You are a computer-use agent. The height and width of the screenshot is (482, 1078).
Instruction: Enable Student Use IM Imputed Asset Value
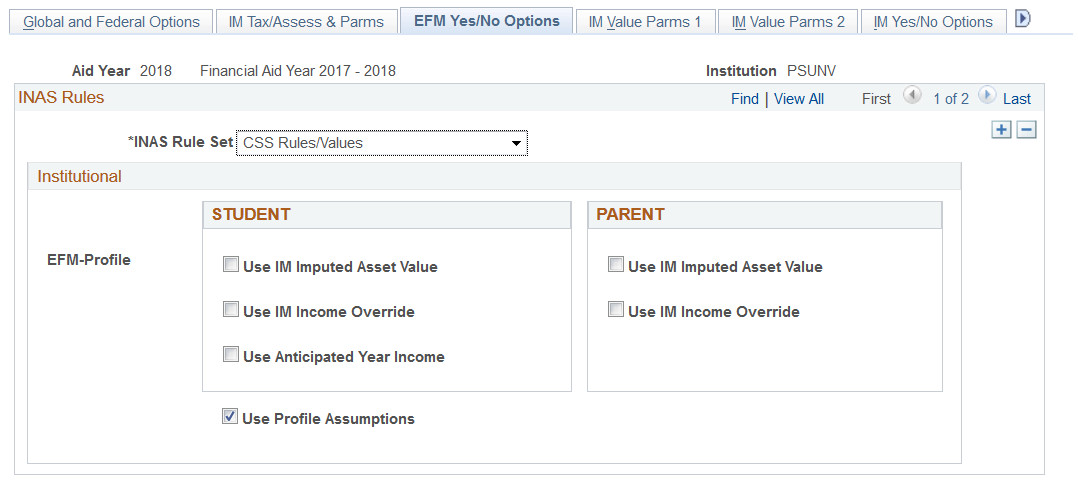click(x=231, y=266)
